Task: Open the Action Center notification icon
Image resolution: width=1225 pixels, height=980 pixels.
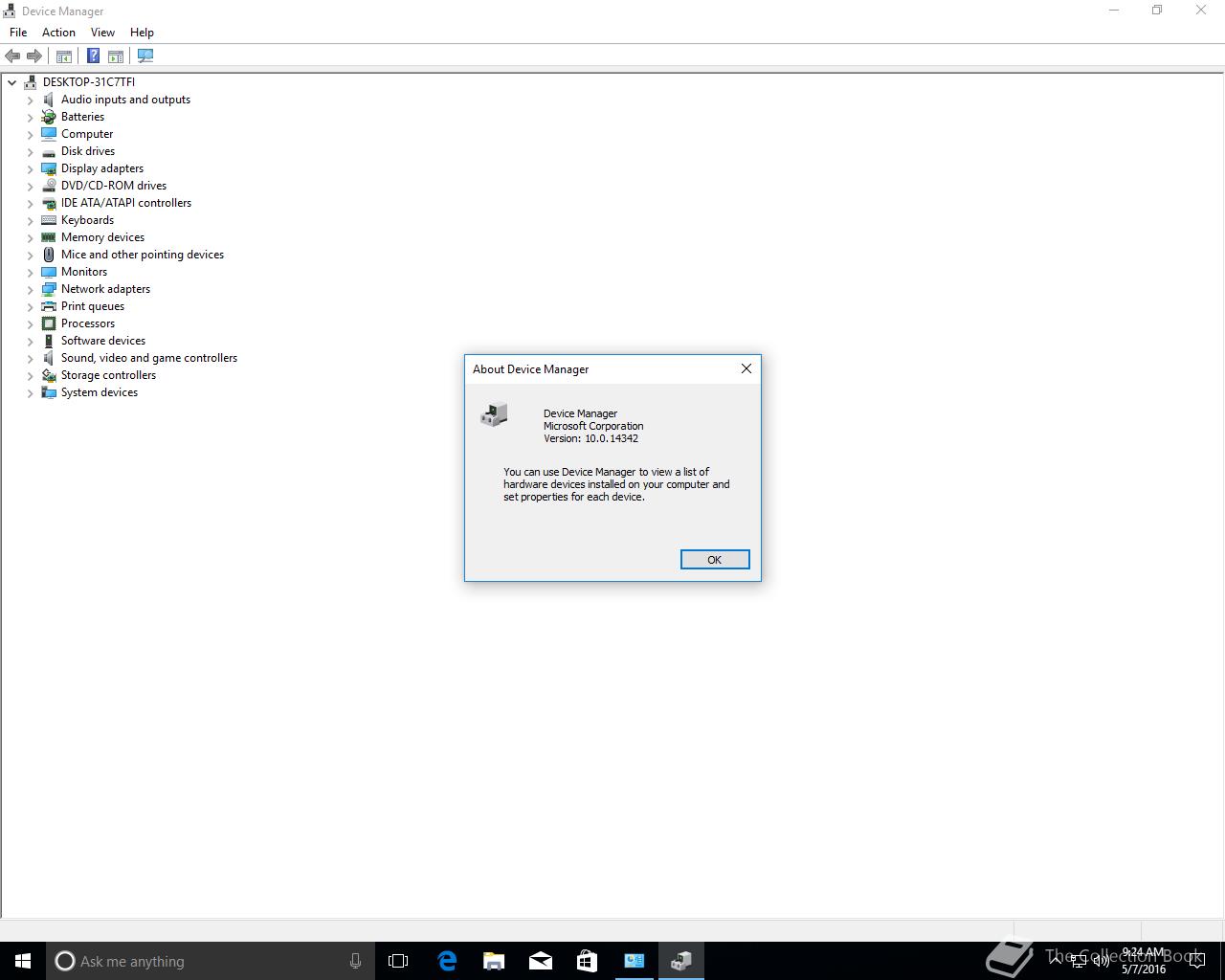Action: 1196,961
